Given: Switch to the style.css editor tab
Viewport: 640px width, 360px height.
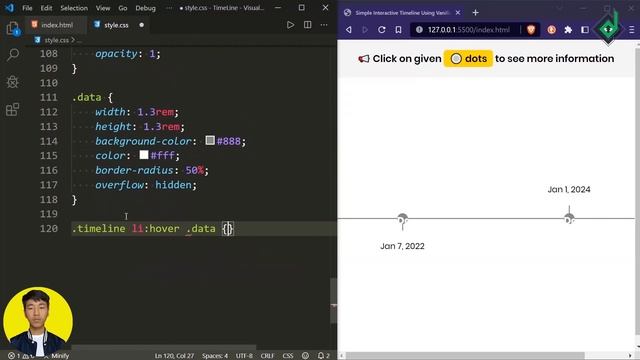Looking at the screenshot, I should 116,25.
